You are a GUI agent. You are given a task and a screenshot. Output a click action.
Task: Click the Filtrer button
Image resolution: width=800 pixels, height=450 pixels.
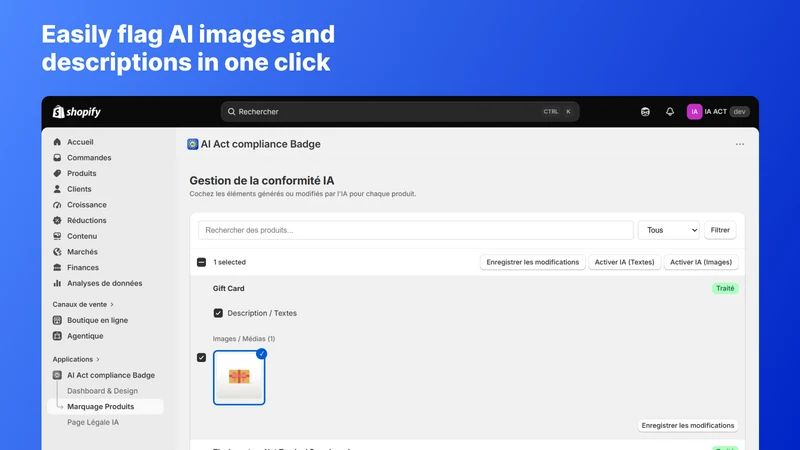(720, 230)
